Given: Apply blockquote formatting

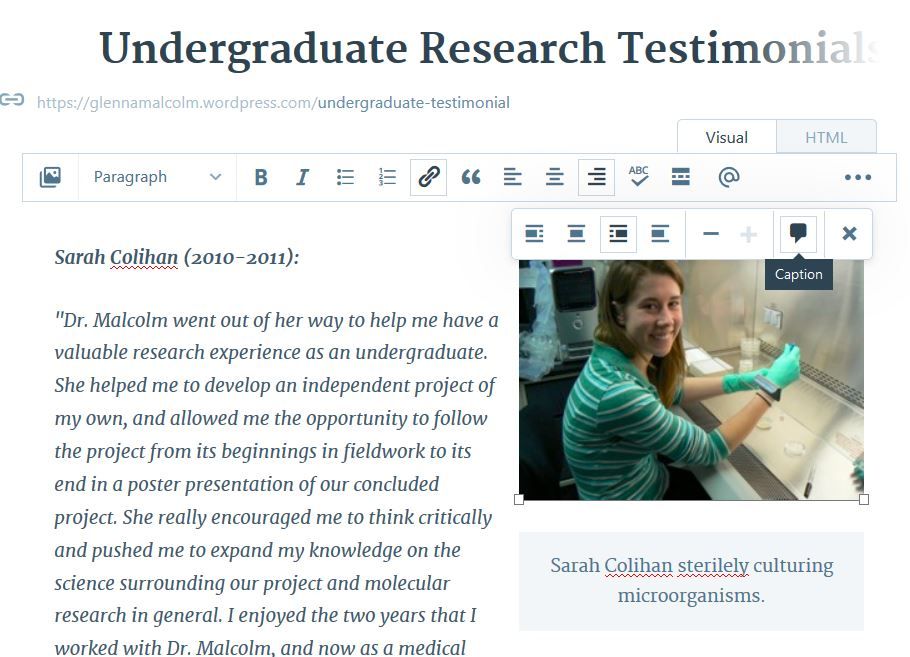Looking at the screenshot, I should (471, 177).
